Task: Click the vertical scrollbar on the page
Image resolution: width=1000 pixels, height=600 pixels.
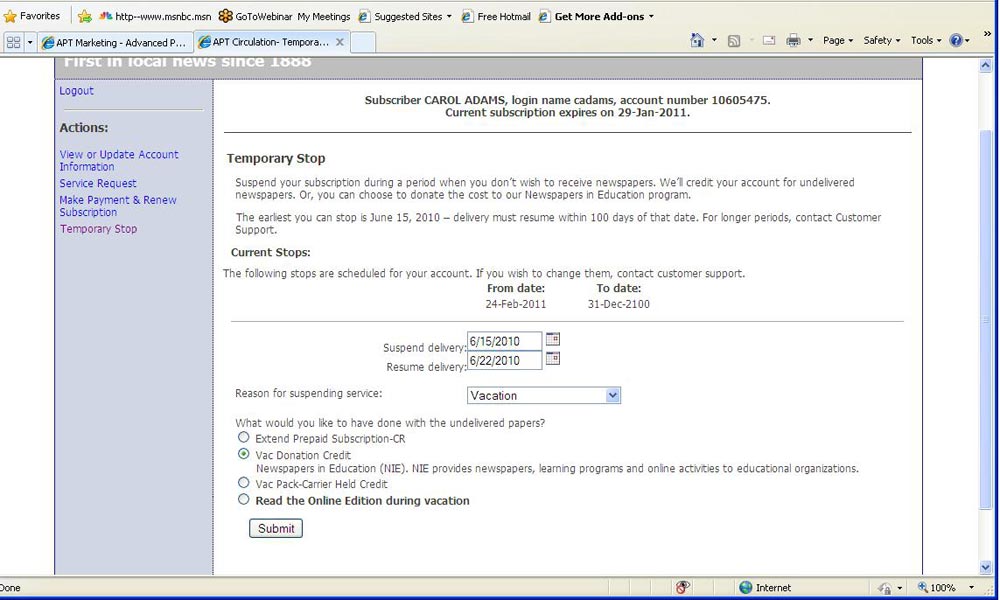Action: [987, 320]
